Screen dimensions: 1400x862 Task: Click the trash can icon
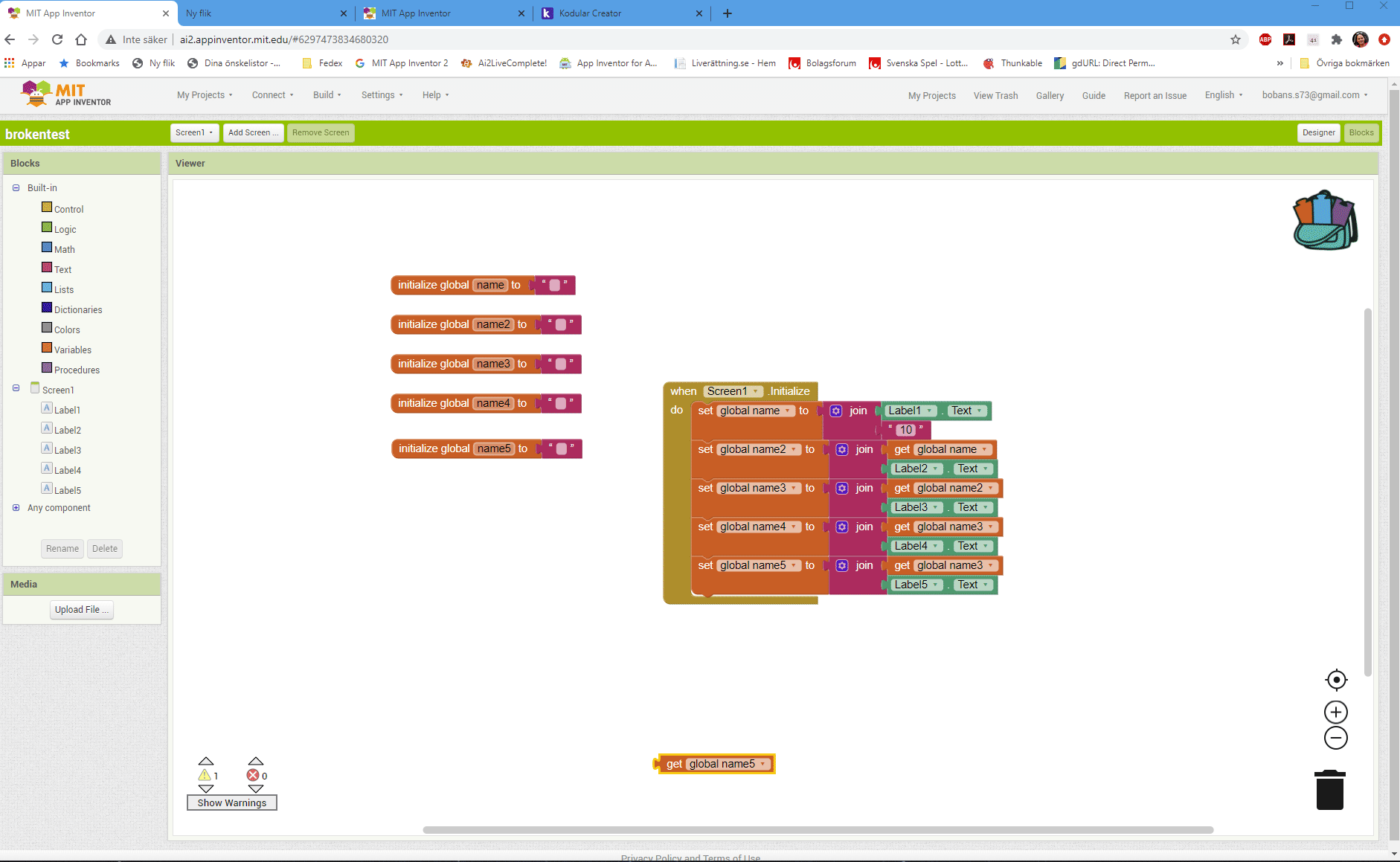(x=1329, y=790)
